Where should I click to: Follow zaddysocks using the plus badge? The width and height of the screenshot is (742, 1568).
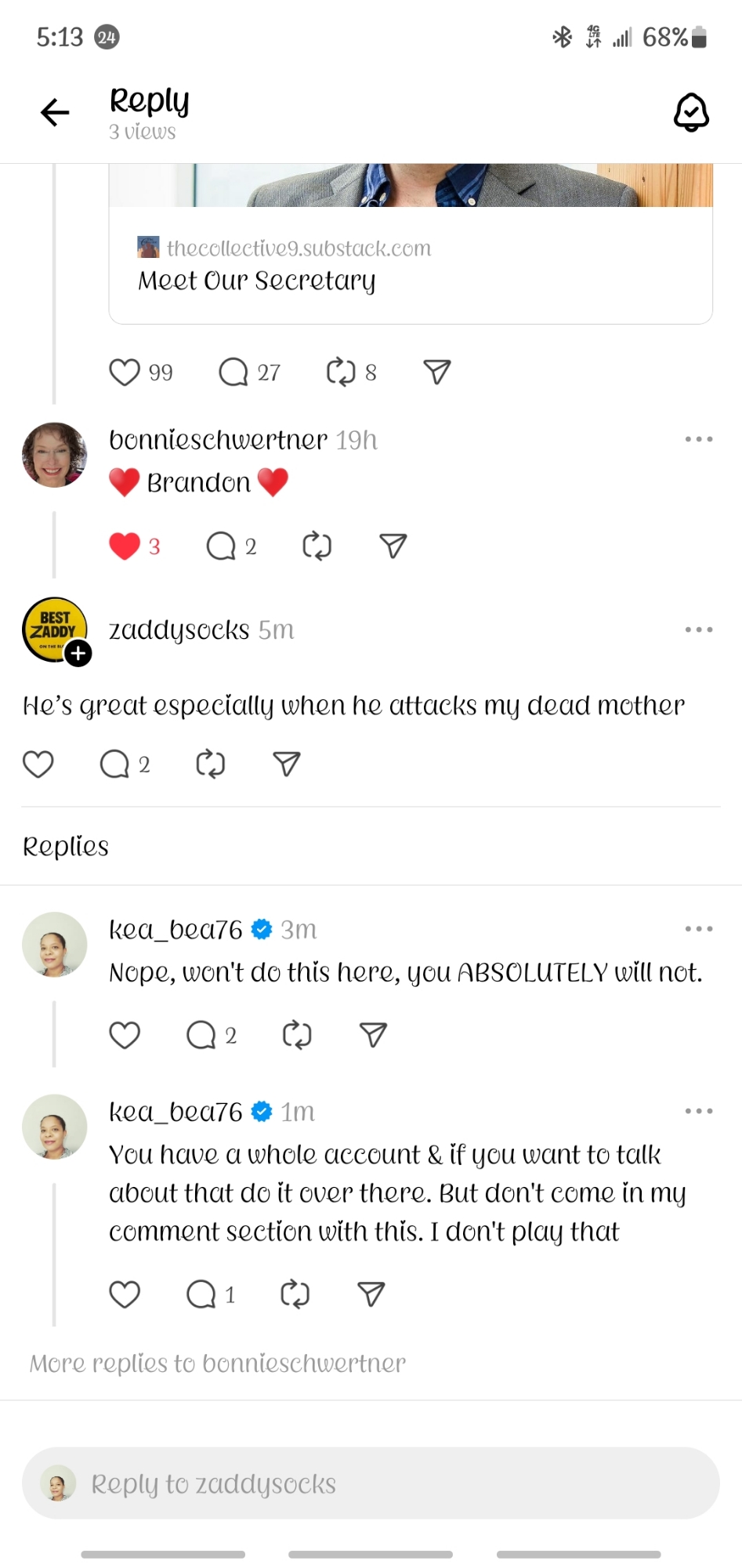(x=78, y=653)
